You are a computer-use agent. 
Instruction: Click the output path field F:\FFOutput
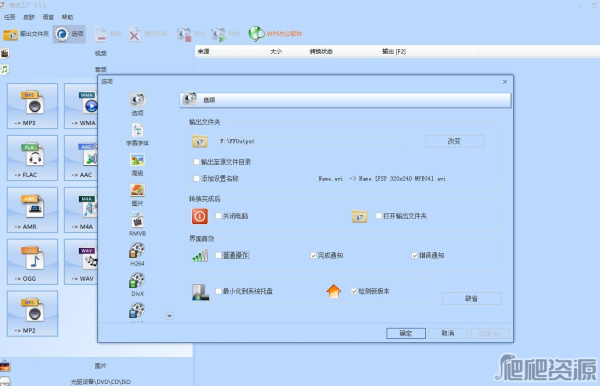(314, 141)
